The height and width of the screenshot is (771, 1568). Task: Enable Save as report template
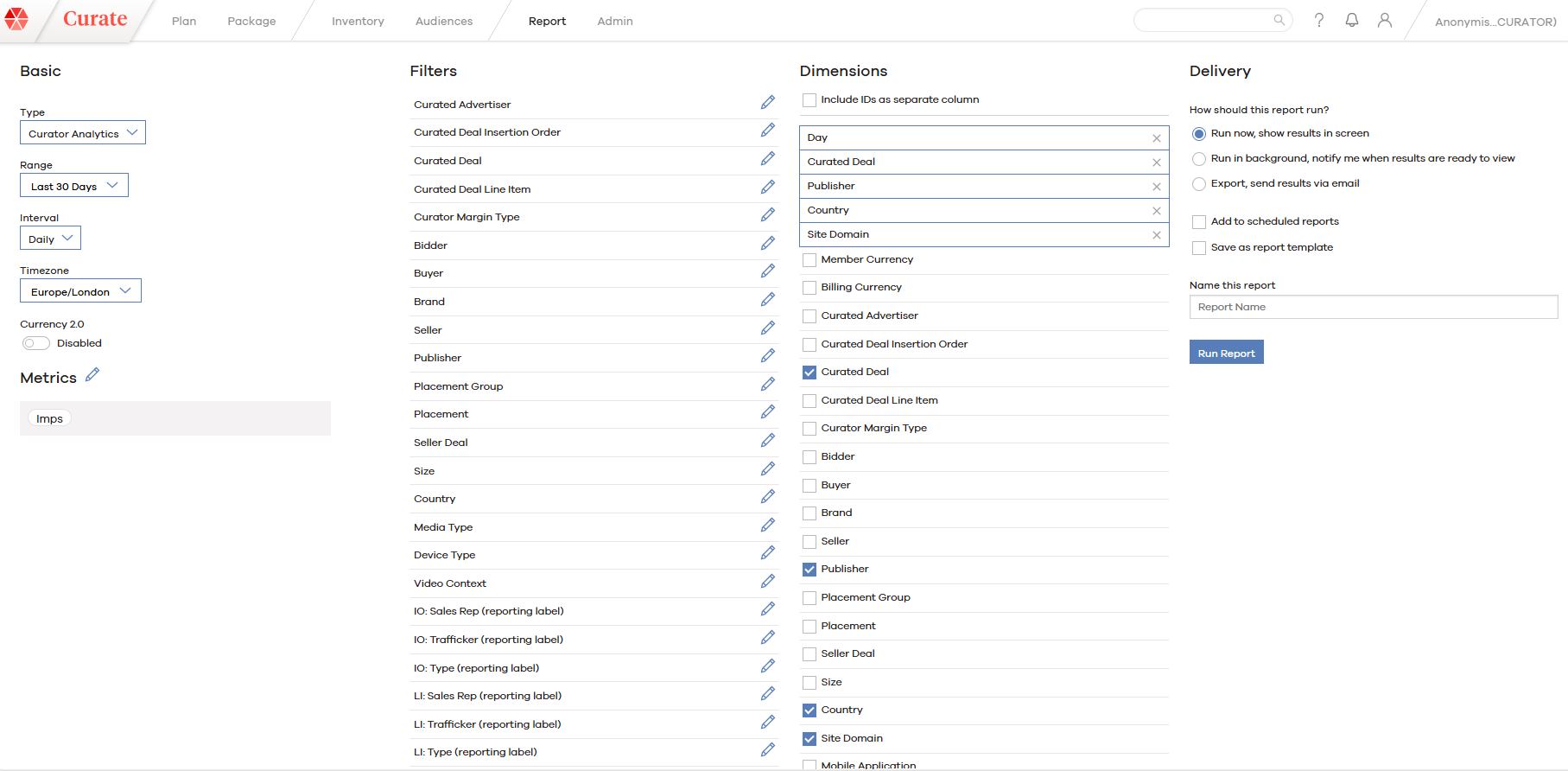[1198, 248]
